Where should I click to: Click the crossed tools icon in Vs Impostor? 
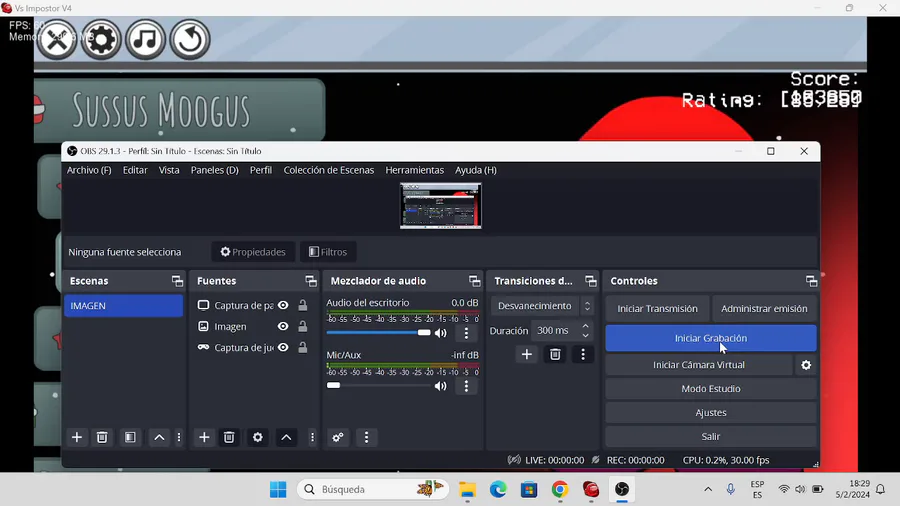[57, 40]
